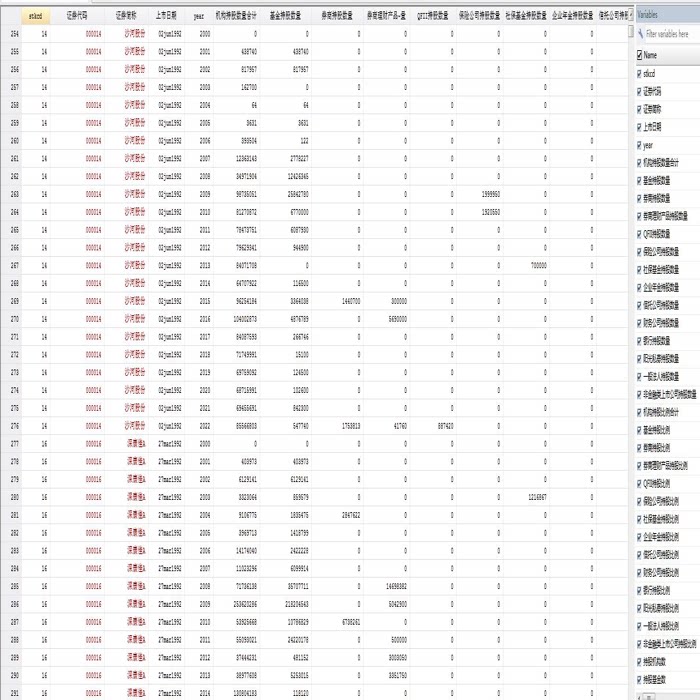
Task: Select the 上市日期 column header
Action: (x=166, y=16)
